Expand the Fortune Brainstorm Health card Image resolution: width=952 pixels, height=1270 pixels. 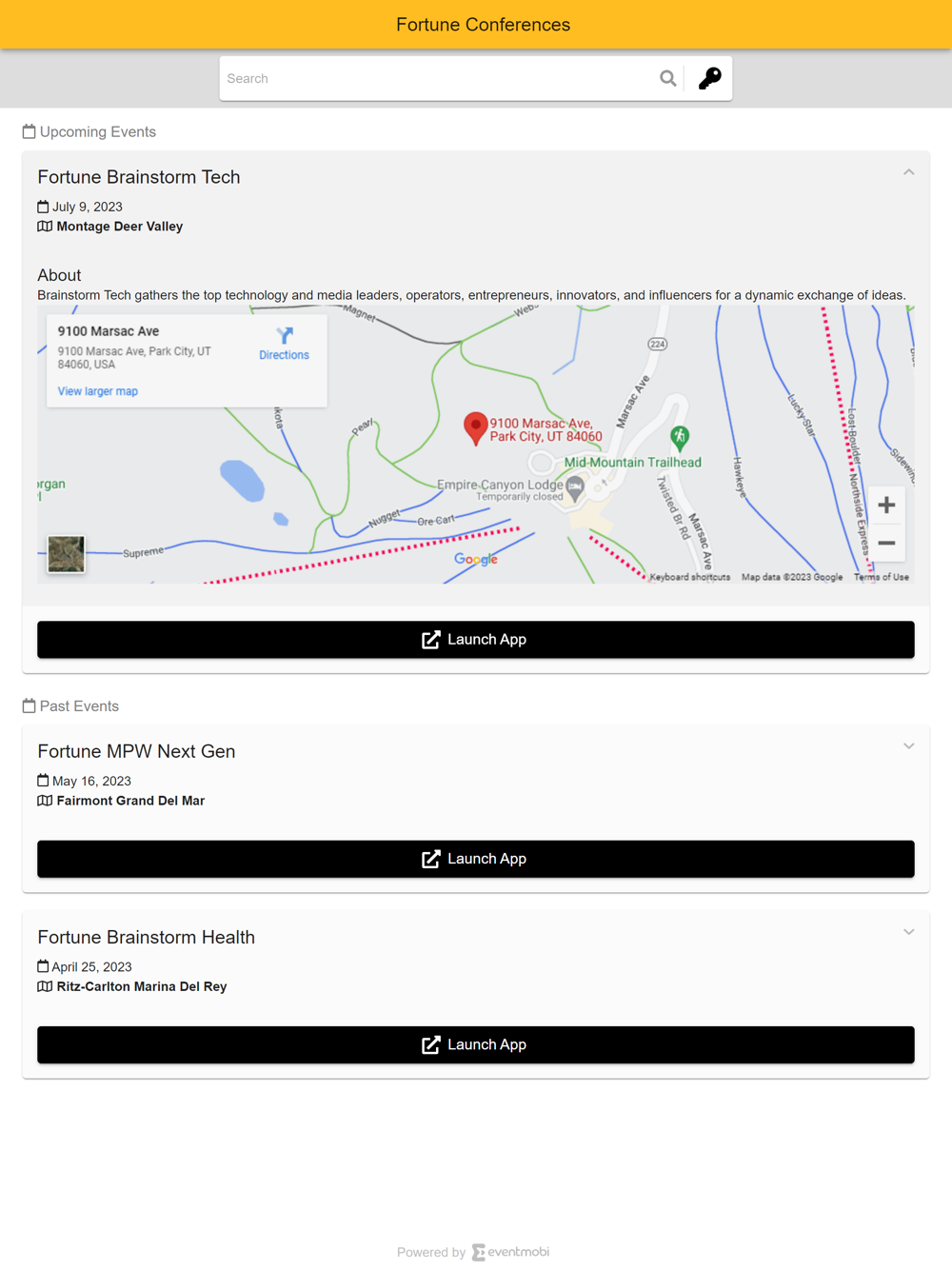tap(909, 932)
